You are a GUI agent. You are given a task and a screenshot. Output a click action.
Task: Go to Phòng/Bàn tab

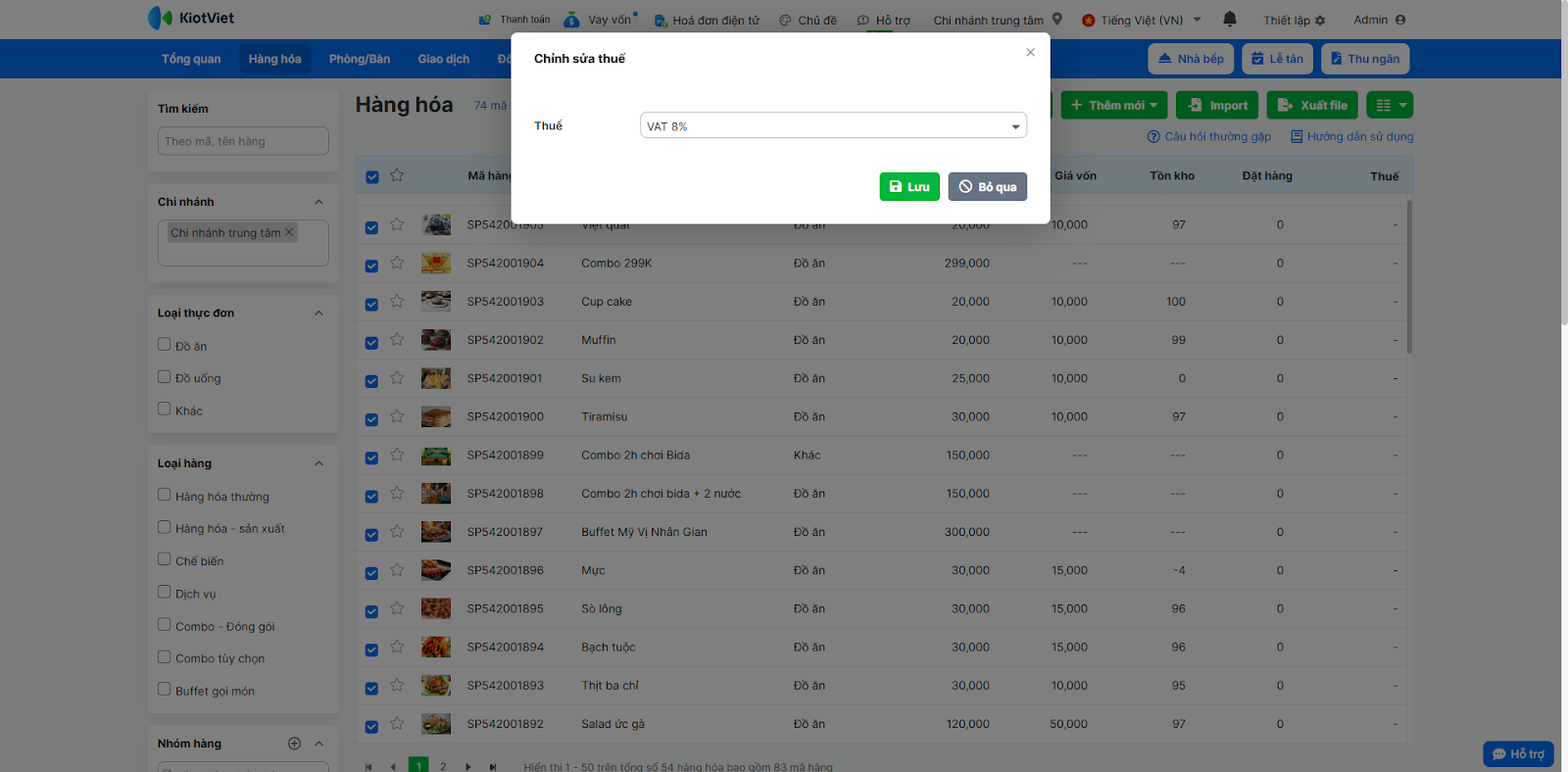click(360, 59)
